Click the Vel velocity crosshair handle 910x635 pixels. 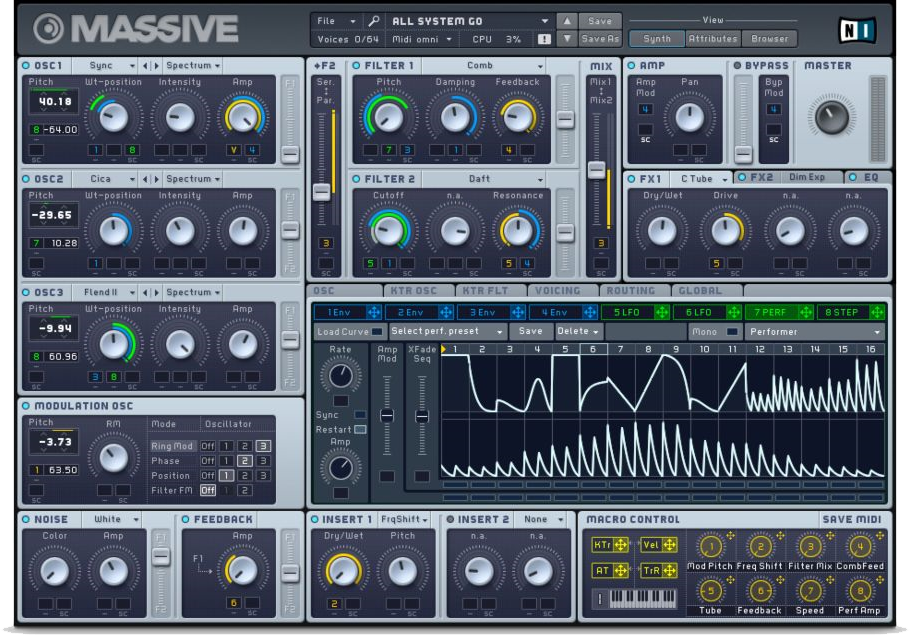669,544
